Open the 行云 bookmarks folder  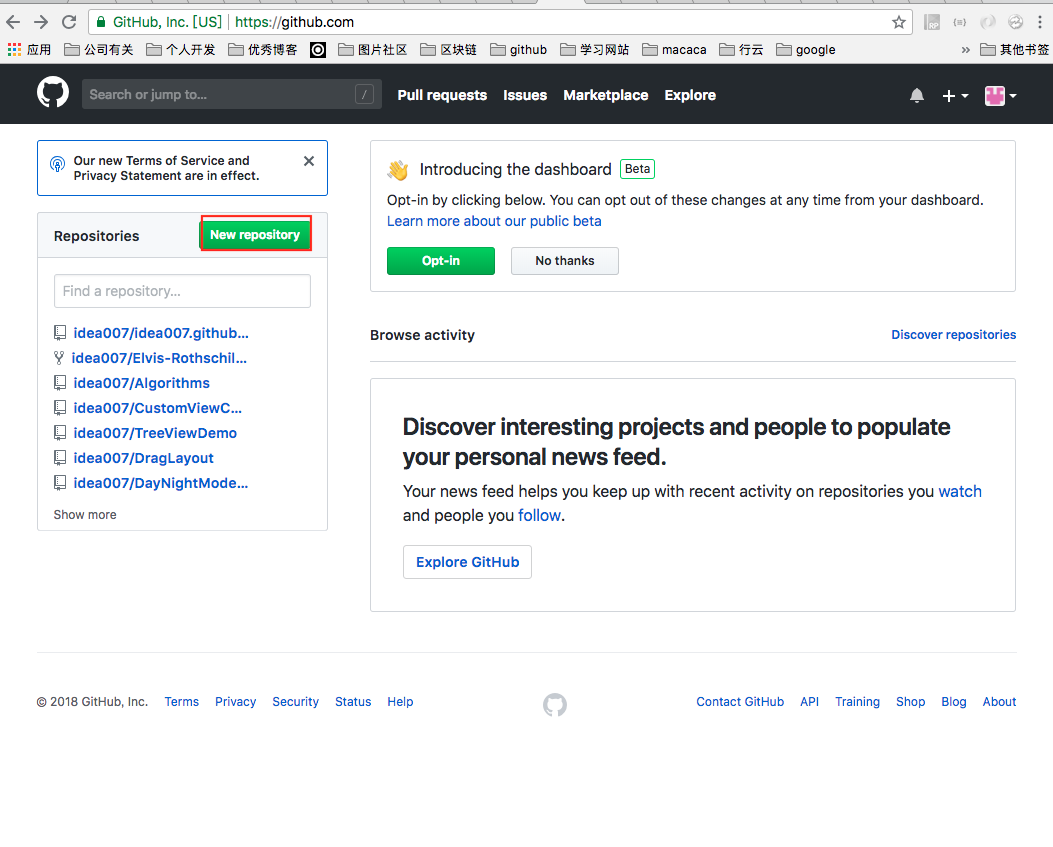(x=741, y=50)
